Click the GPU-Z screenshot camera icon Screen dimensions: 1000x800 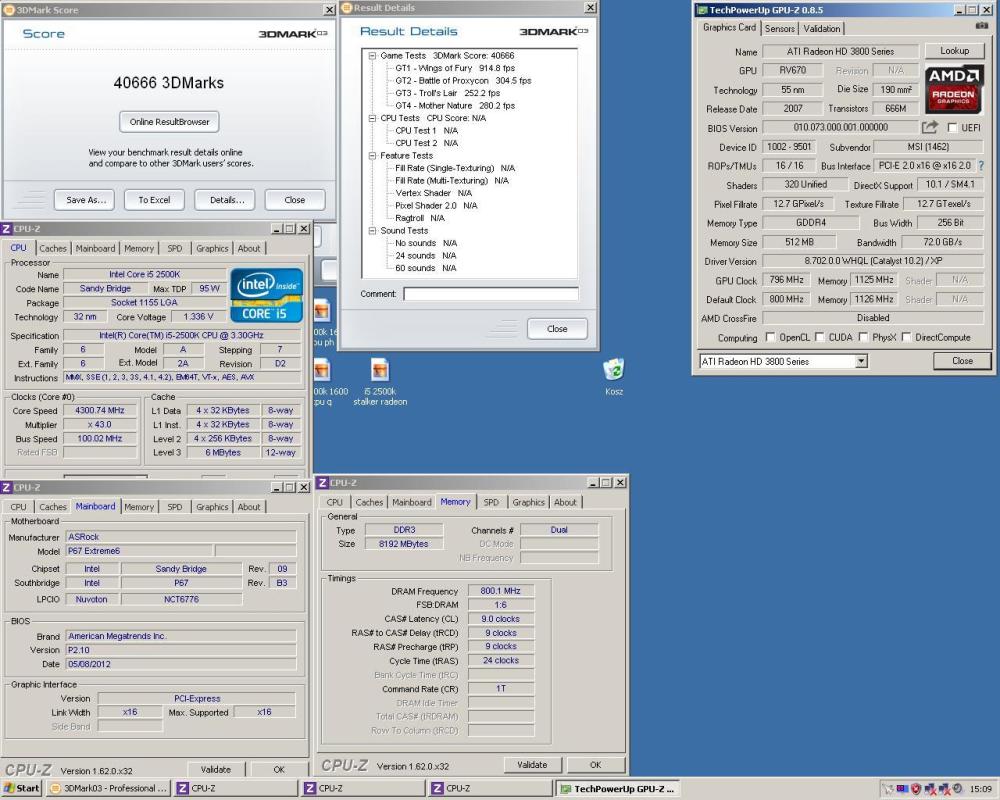tap(982, 26)
